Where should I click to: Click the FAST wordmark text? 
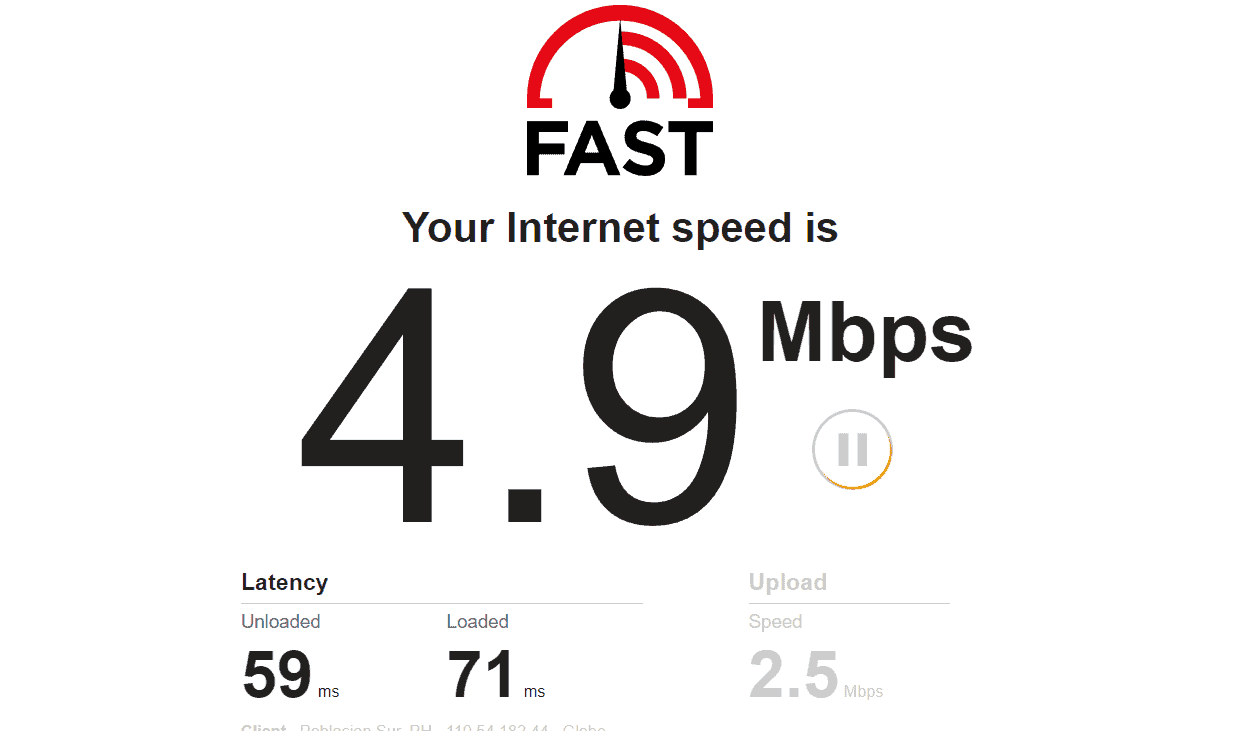(x=620, y=149)
